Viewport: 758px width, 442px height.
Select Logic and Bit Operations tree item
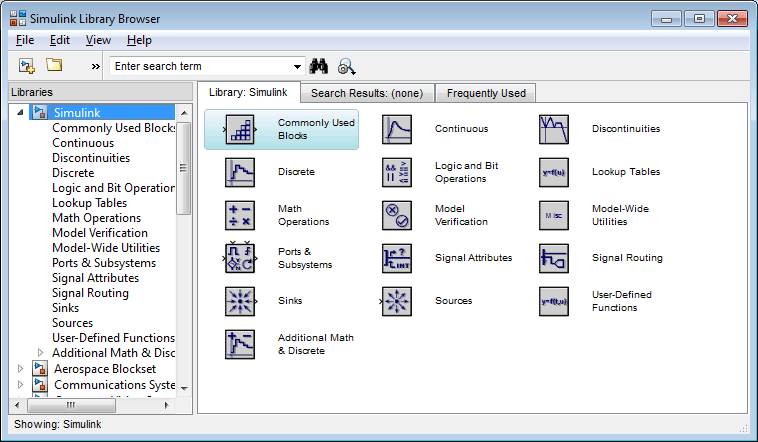pyautogui.click(x=114, y=188)
